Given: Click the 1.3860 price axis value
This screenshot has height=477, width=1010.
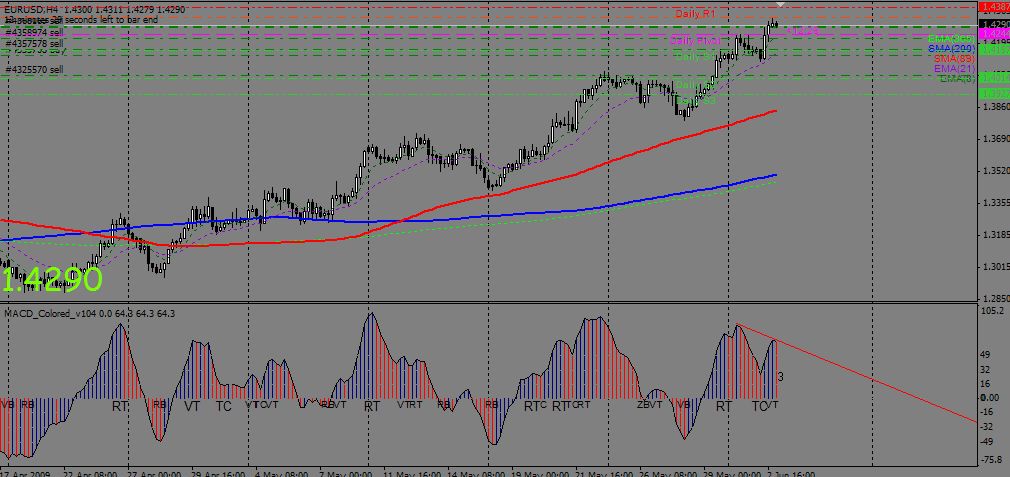Looking at the screenshot, I should coord(995,106).
